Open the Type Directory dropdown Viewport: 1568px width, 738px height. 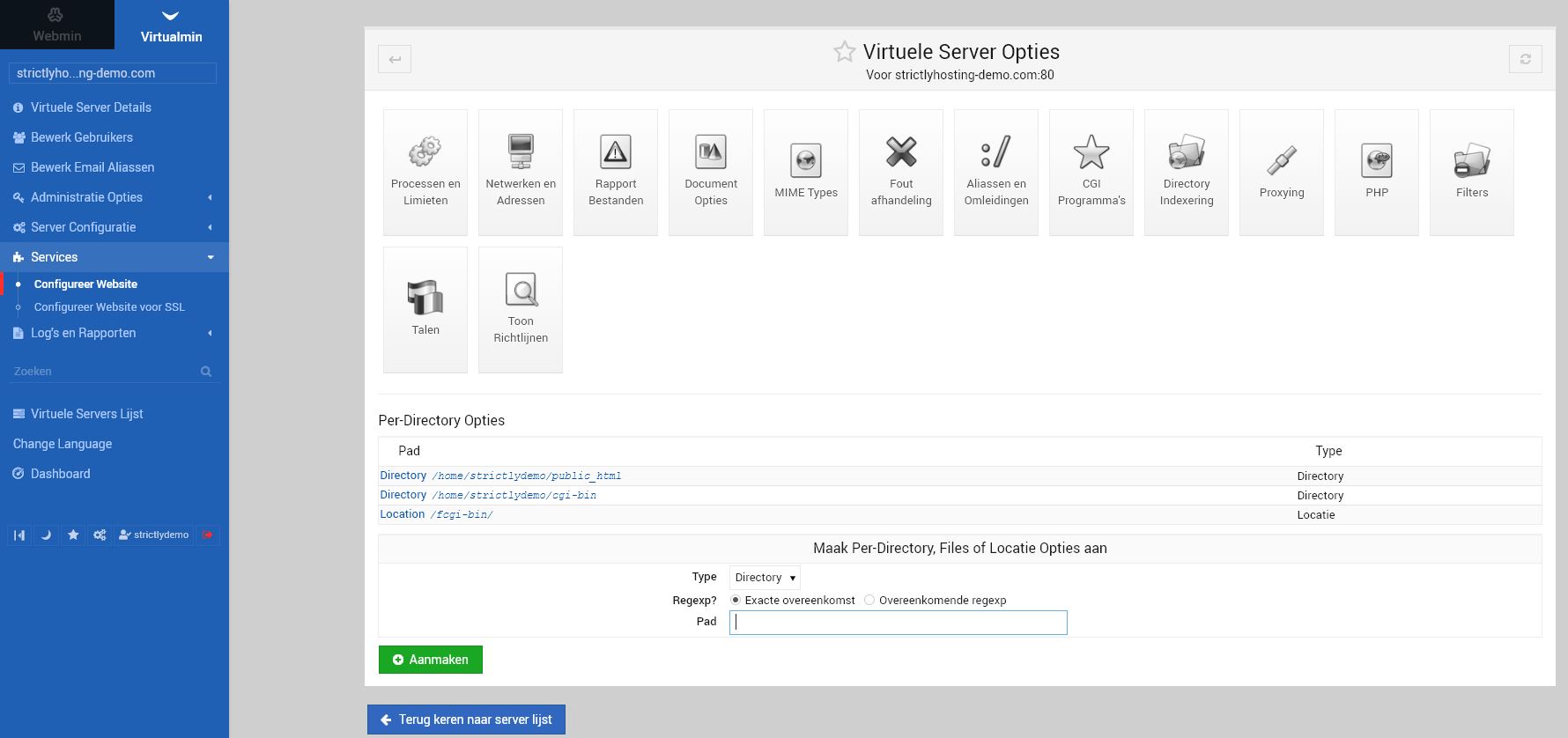coord(765,578)
